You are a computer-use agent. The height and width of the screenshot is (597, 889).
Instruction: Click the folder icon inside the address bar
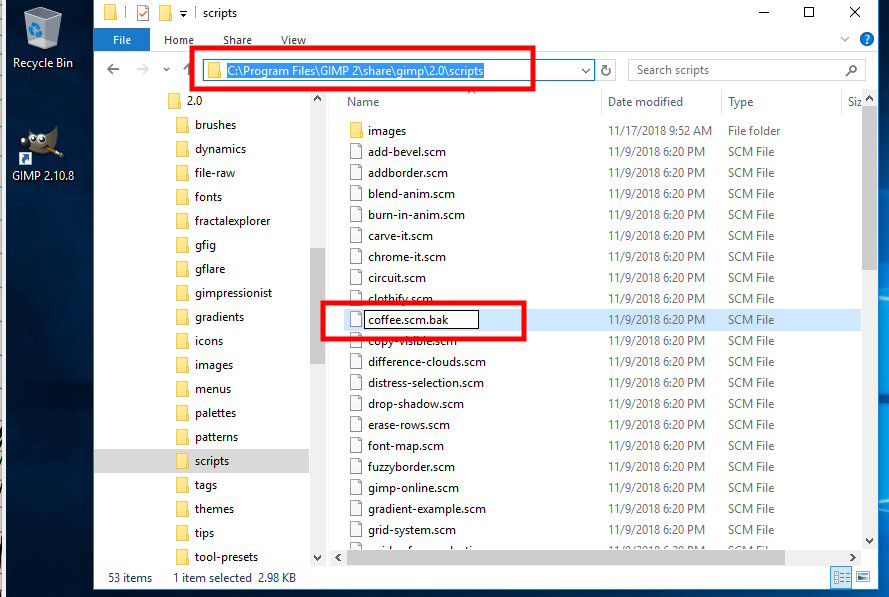coord(214,70)
